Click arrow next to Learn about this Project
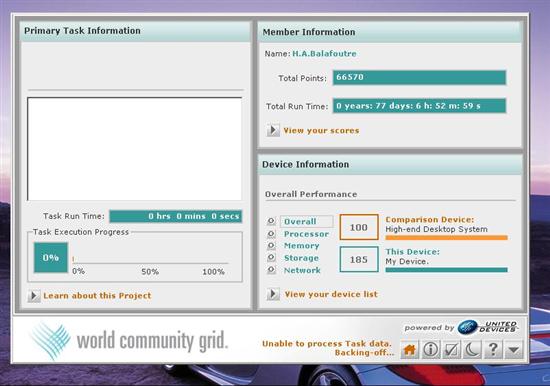The height and width of the screenshot is (386, 550). [34, 296]
